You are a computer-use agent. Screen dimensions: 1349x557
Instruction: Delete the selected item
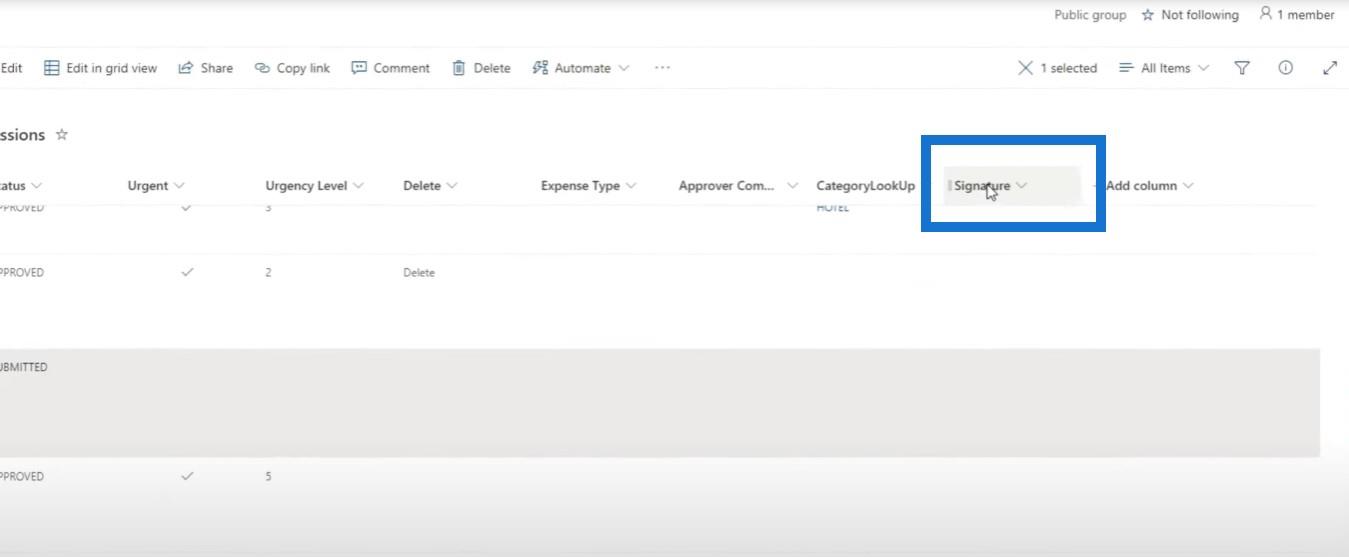tap(481, 68)
